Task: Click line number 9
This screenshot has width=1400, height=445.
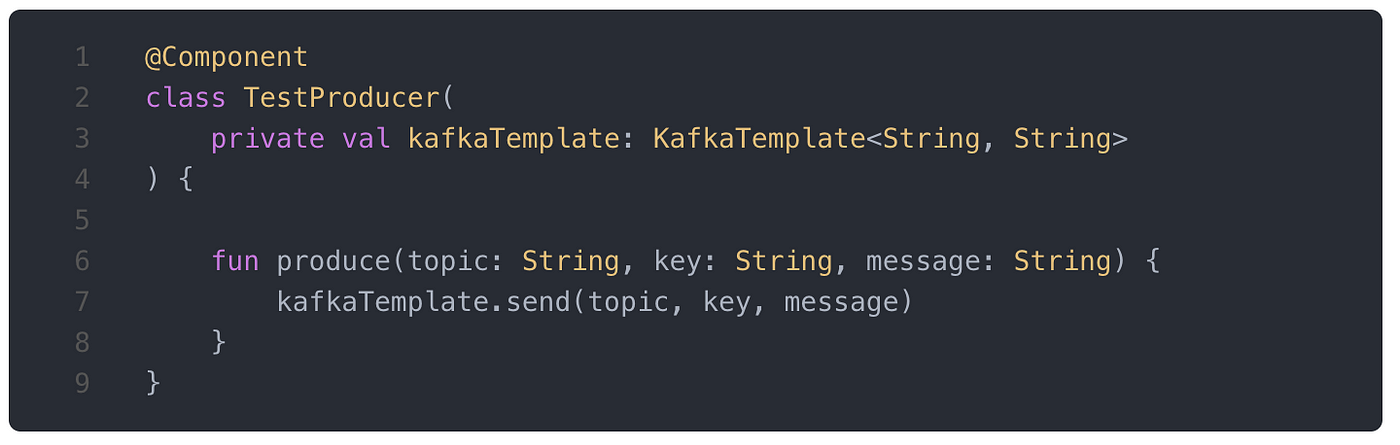Action: click(x=82, y=384)
